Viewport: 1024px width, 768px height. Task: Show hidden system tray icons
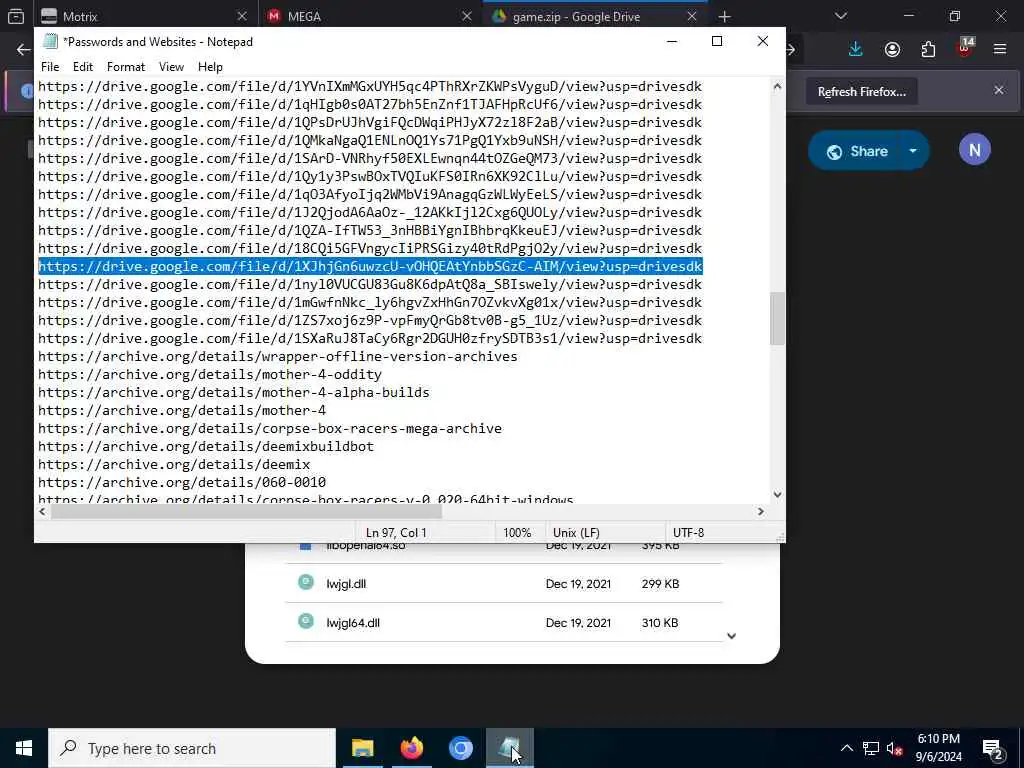click(846, 748)
